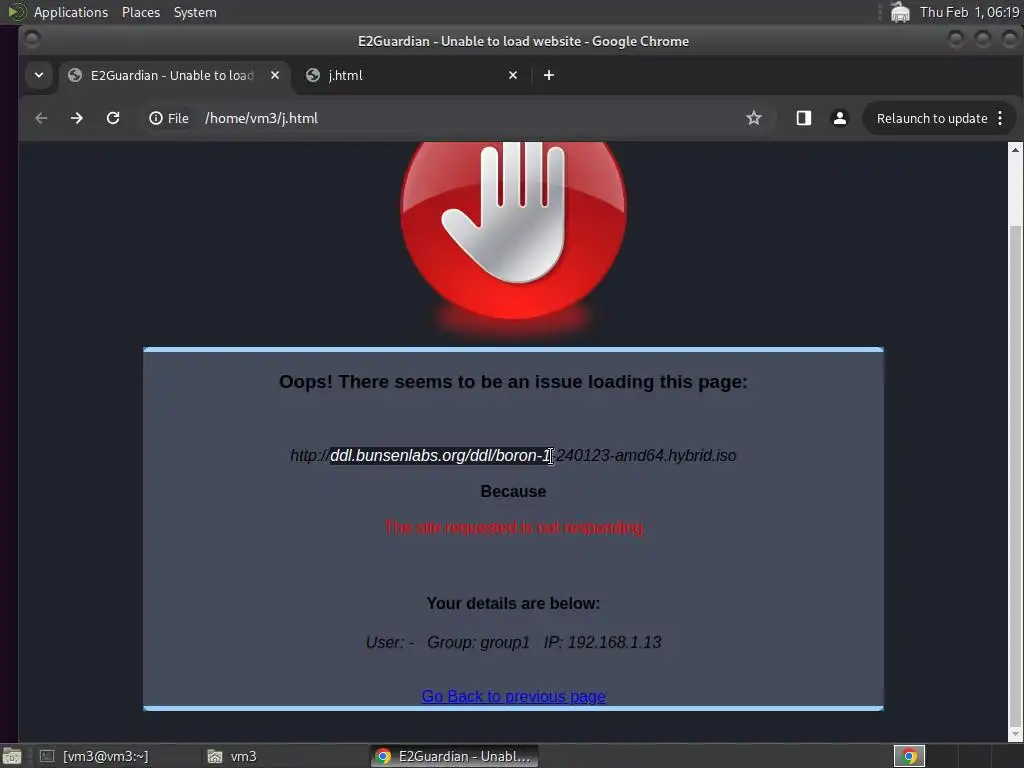Viewport: 1024px width, 768px height.
Task: Open the Chrome profile menu
Action: coord(840,118)
